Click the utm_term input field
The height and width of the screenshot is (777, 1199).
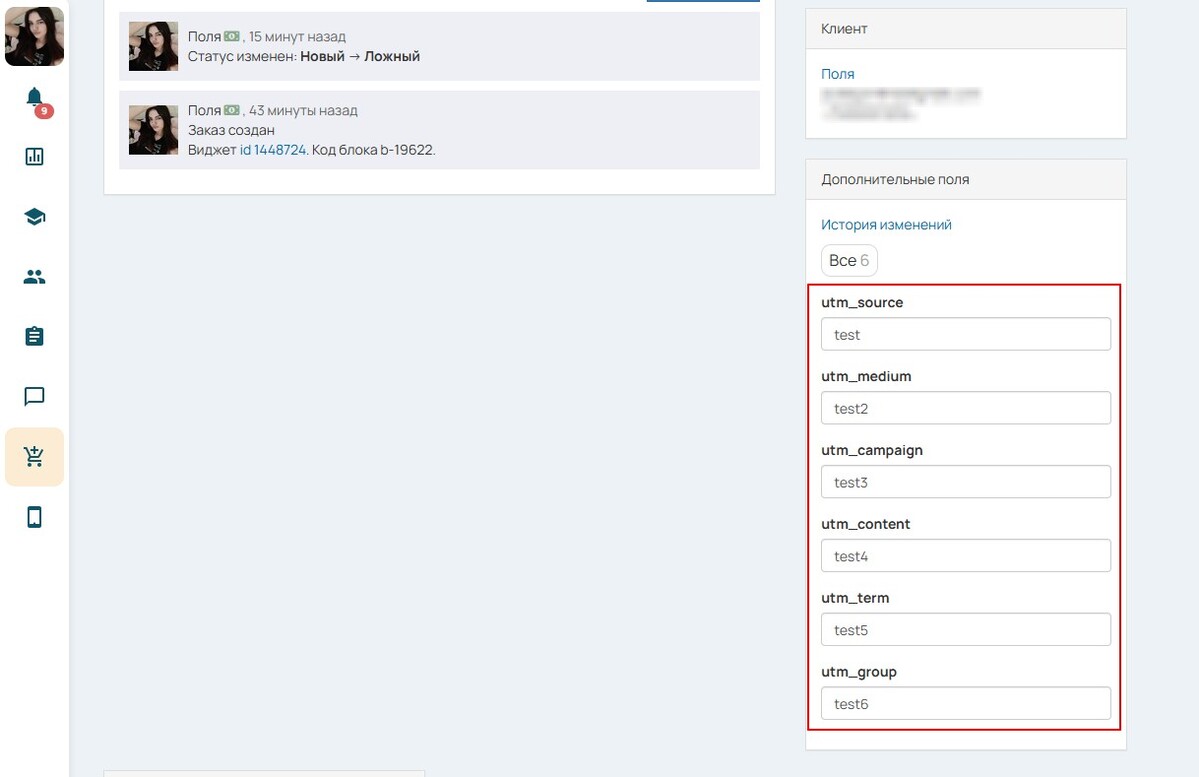coord(965,630)
